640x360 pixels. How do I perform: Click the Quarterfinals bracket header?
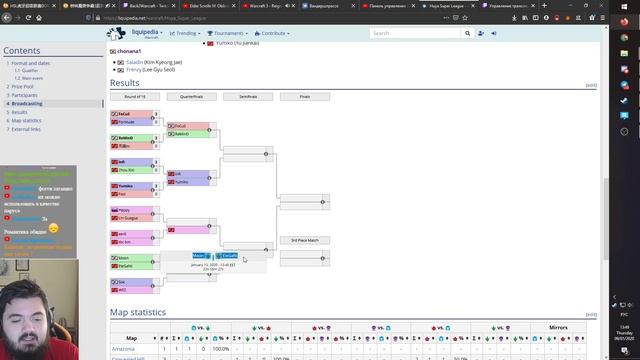[191, 97]
